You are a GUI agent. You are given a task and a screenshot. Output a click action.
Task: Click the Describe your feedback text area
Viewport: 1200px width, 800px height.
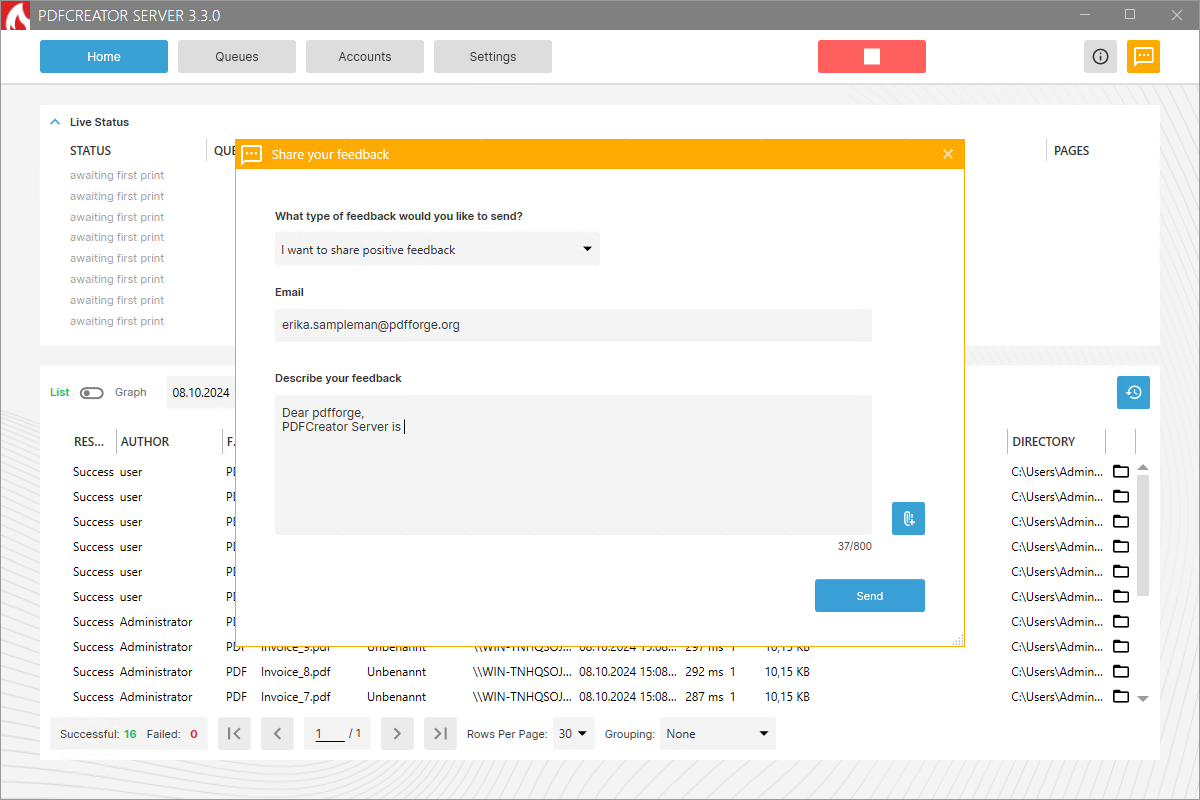[x=573, y=465]
